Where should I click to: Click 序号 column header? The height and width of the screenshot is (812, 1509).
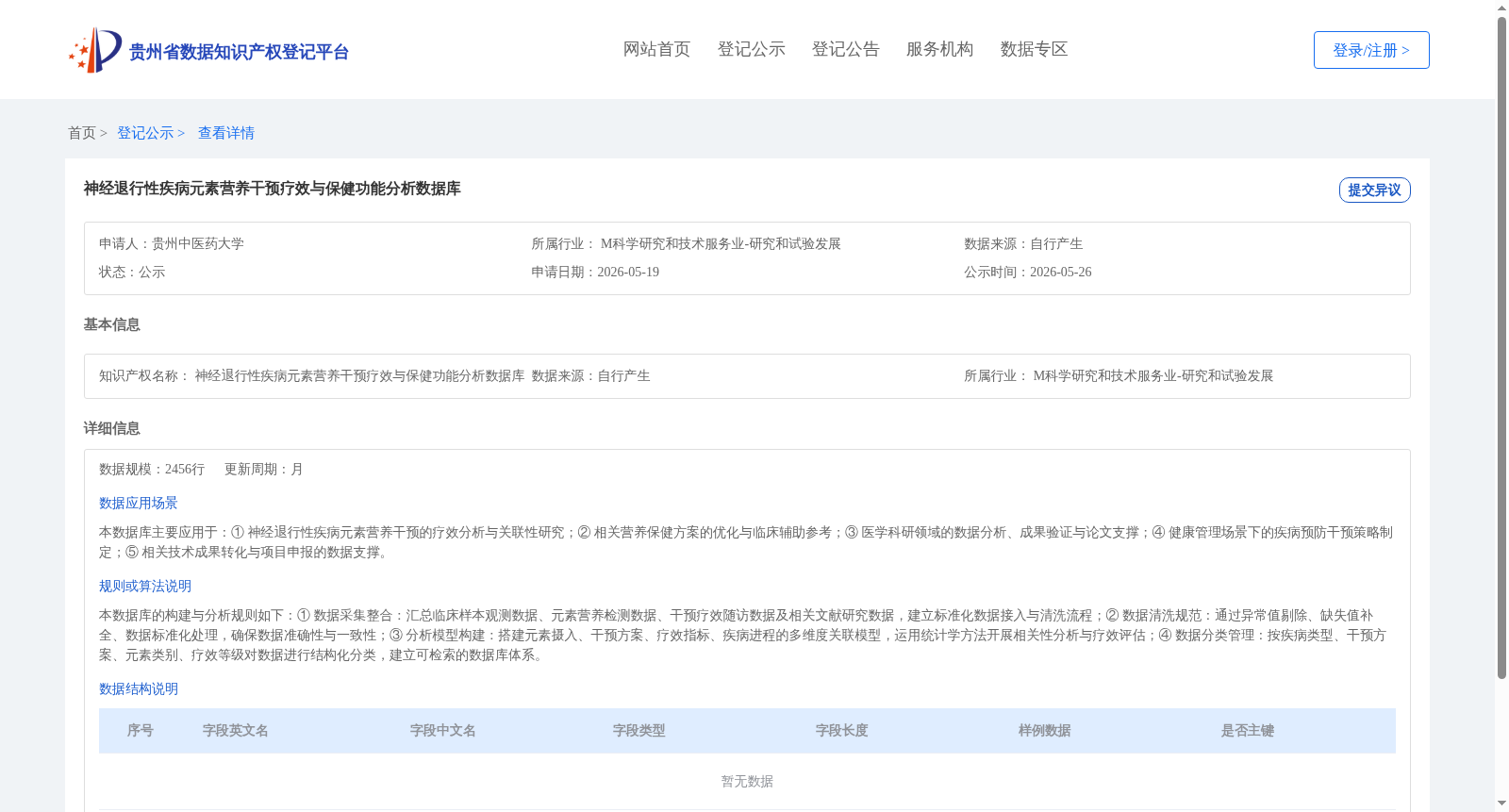[141, 731]
